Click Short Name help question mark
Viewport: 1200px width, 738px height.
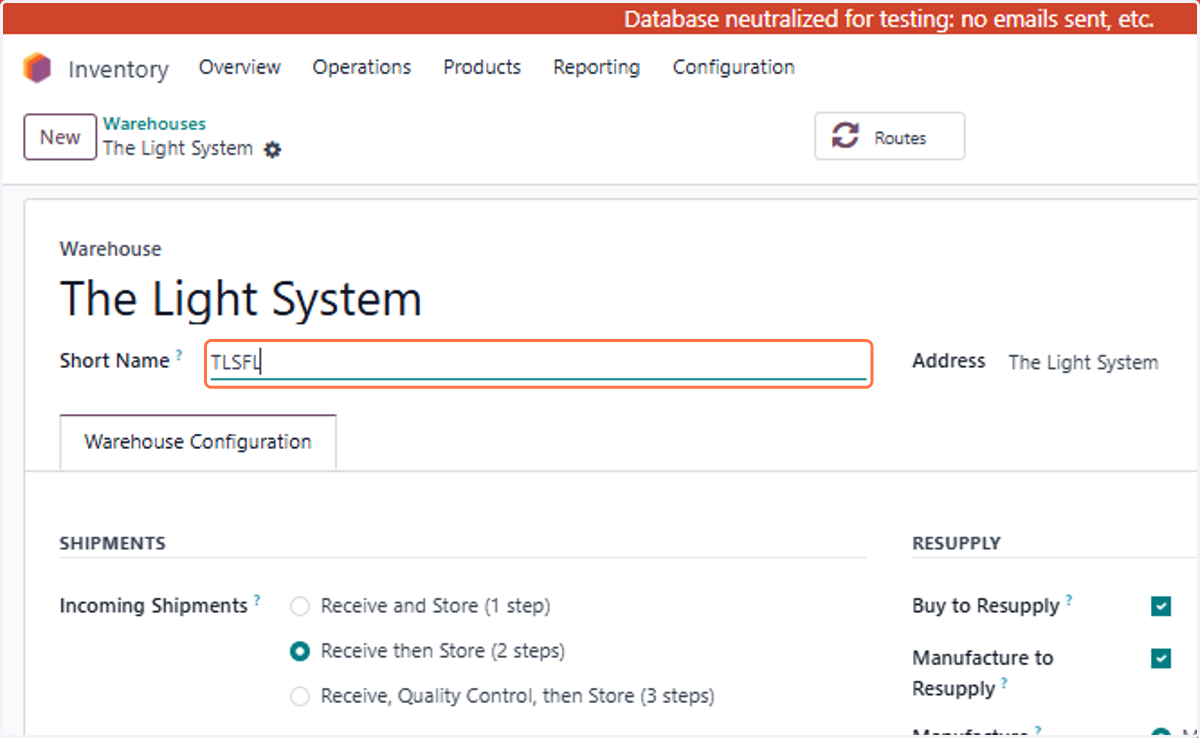point(180,355)
